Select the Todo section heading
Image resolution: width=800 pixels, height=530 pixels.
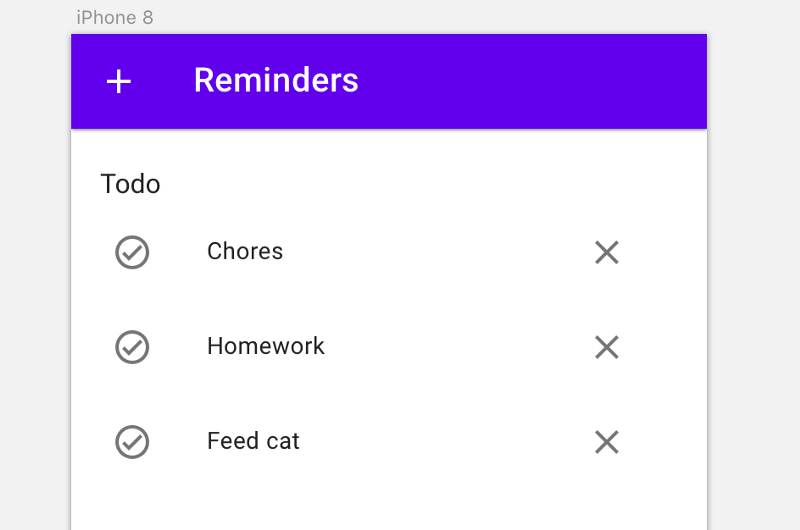click(x=131, y=184)
